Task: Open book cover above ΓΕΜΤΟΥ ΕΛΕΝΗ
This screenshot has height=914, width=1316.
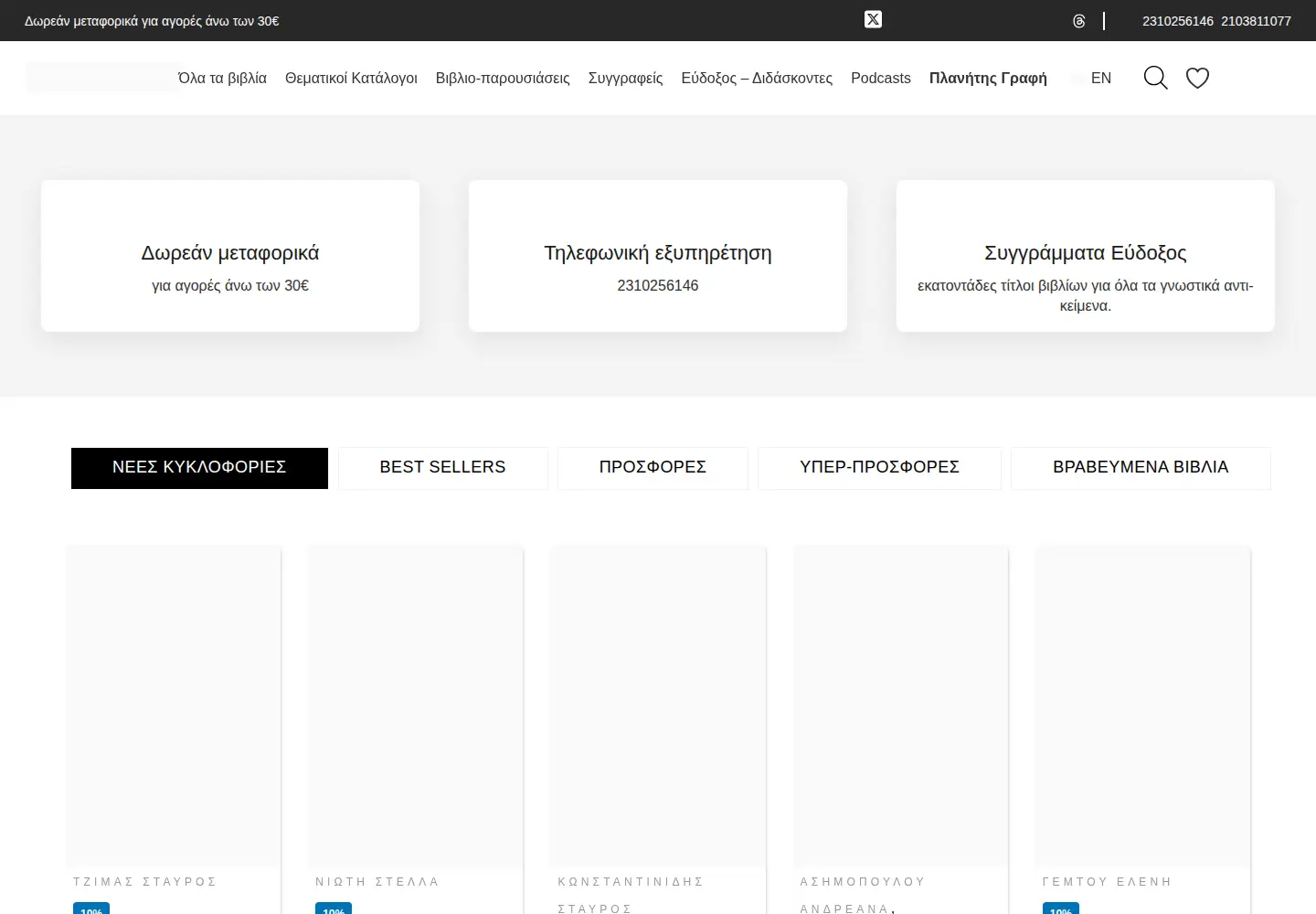Action: pyautogui.click(x=1143, y=706)
